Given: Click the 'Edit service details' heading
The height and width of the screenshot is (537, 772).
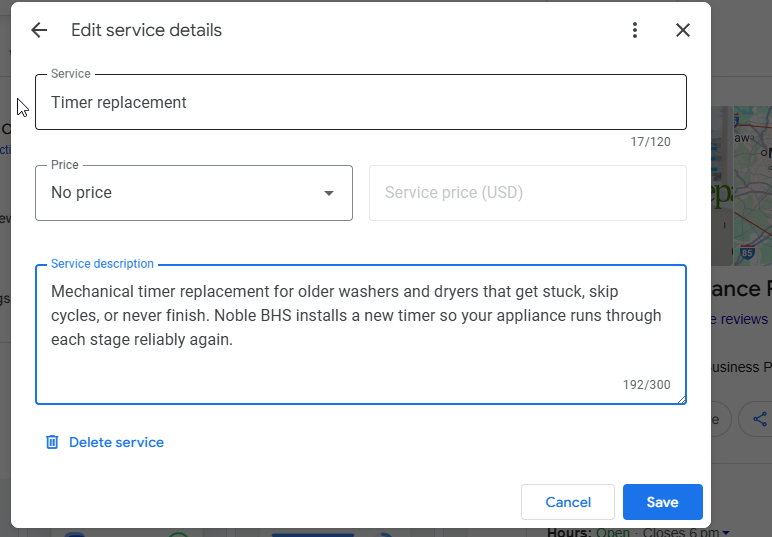Looking at the screenshot, I should click(146, 30).
